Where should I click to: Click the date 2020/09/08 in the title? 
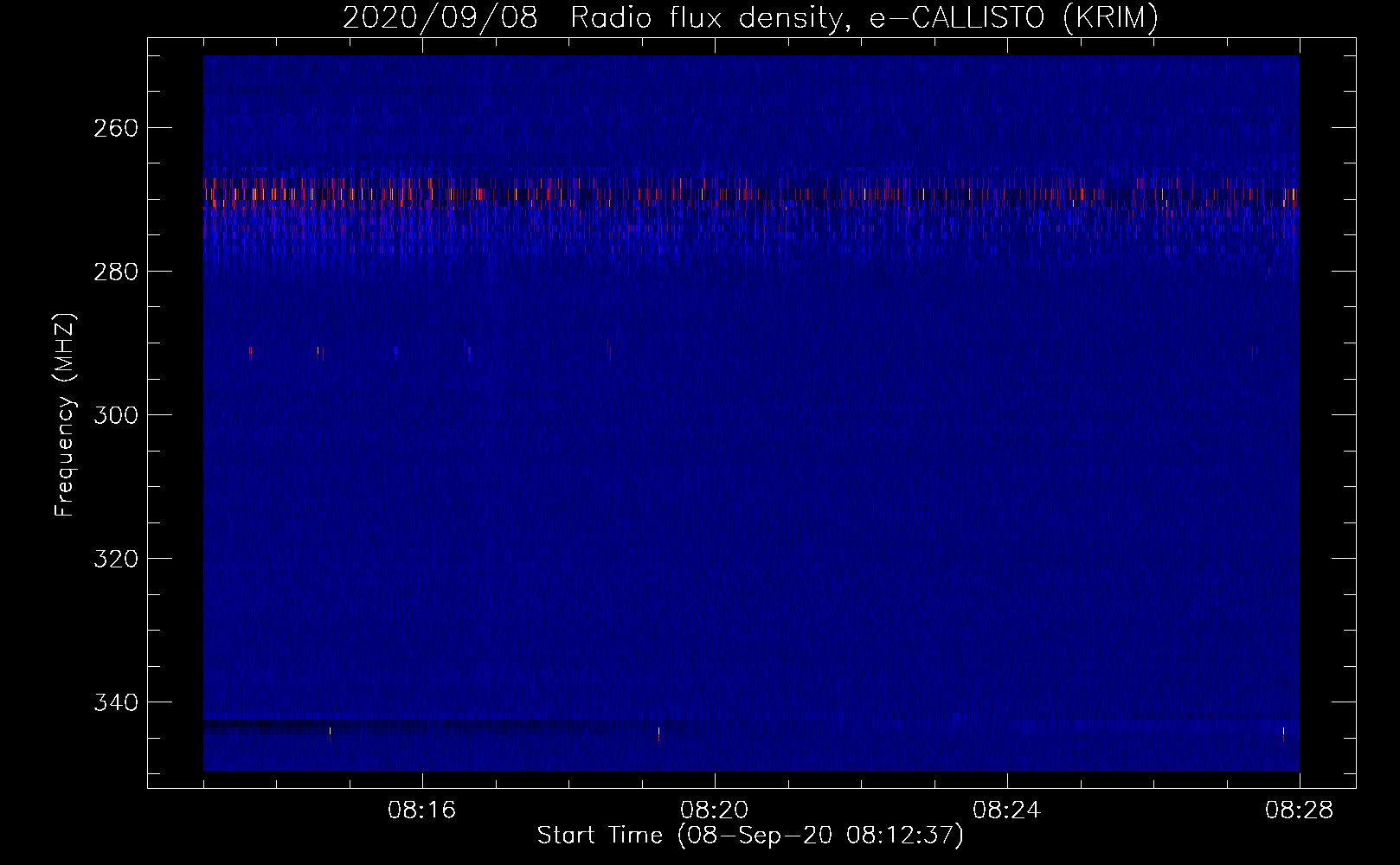click(x=439, y=17)
